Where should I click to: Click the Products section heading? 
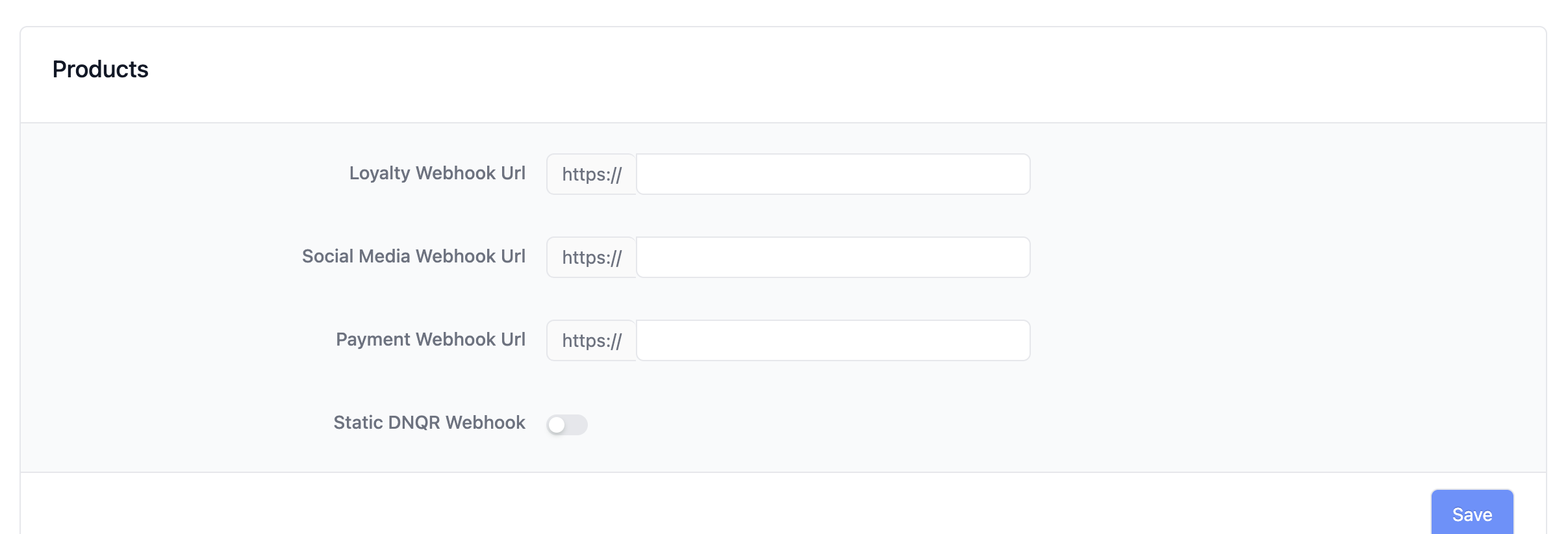[101, 70]
